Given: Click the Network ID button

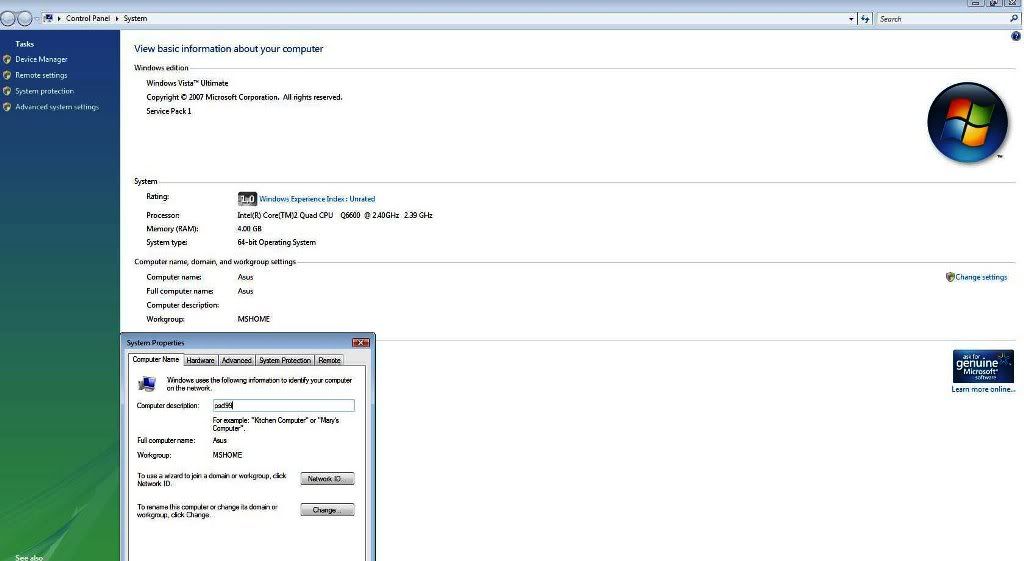Looking at the screenshot, I should [x=327, y=479].
